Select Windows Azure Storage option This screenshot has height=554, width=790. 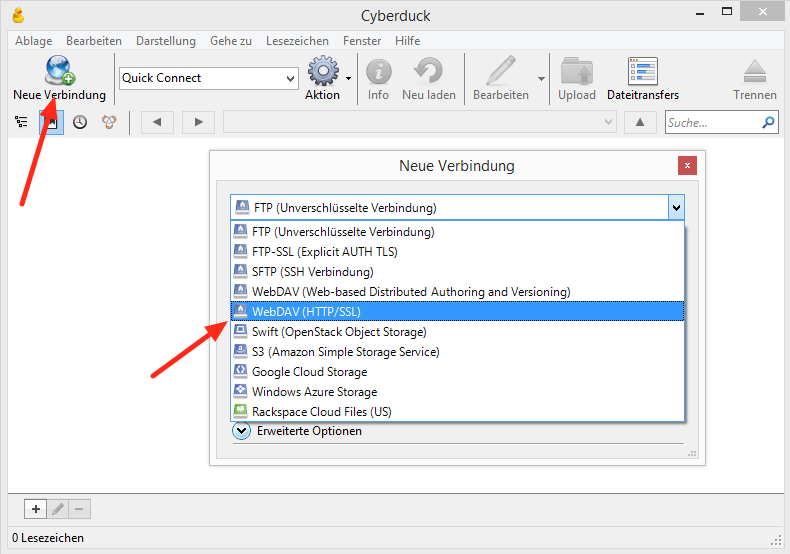pos(457,391)
